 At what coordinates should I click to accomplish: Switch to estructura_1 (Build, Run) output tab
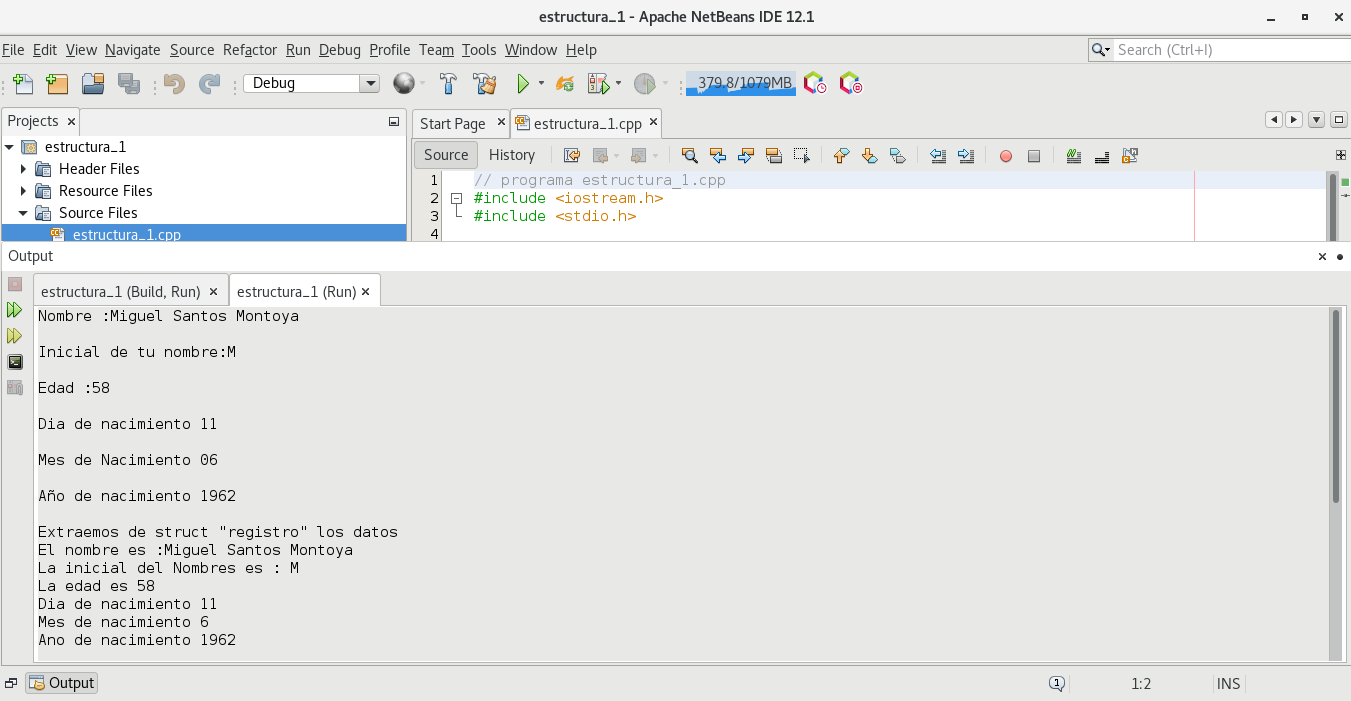point(120,292)
